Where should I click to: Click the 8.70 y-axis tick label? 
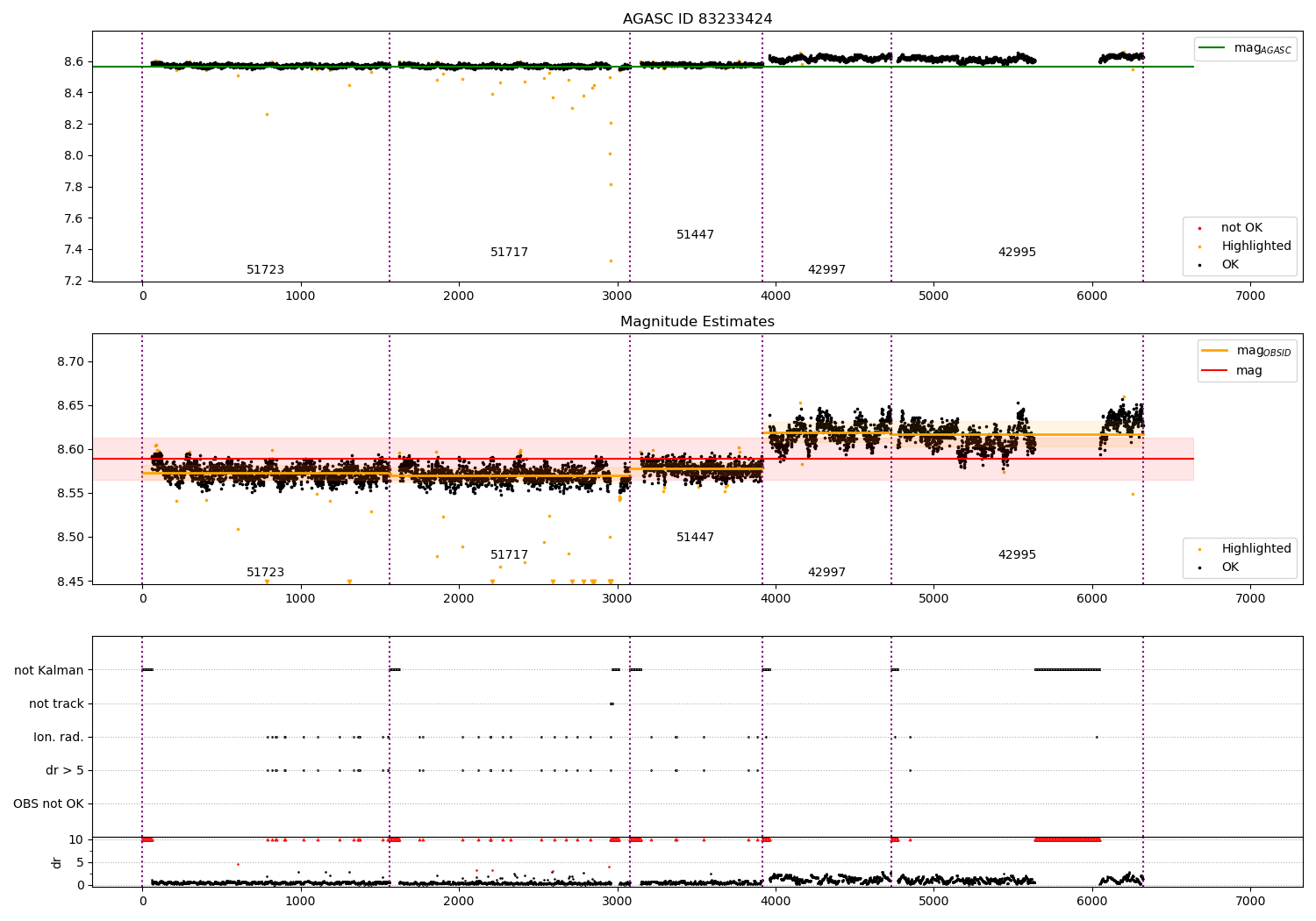pos(70,362)
